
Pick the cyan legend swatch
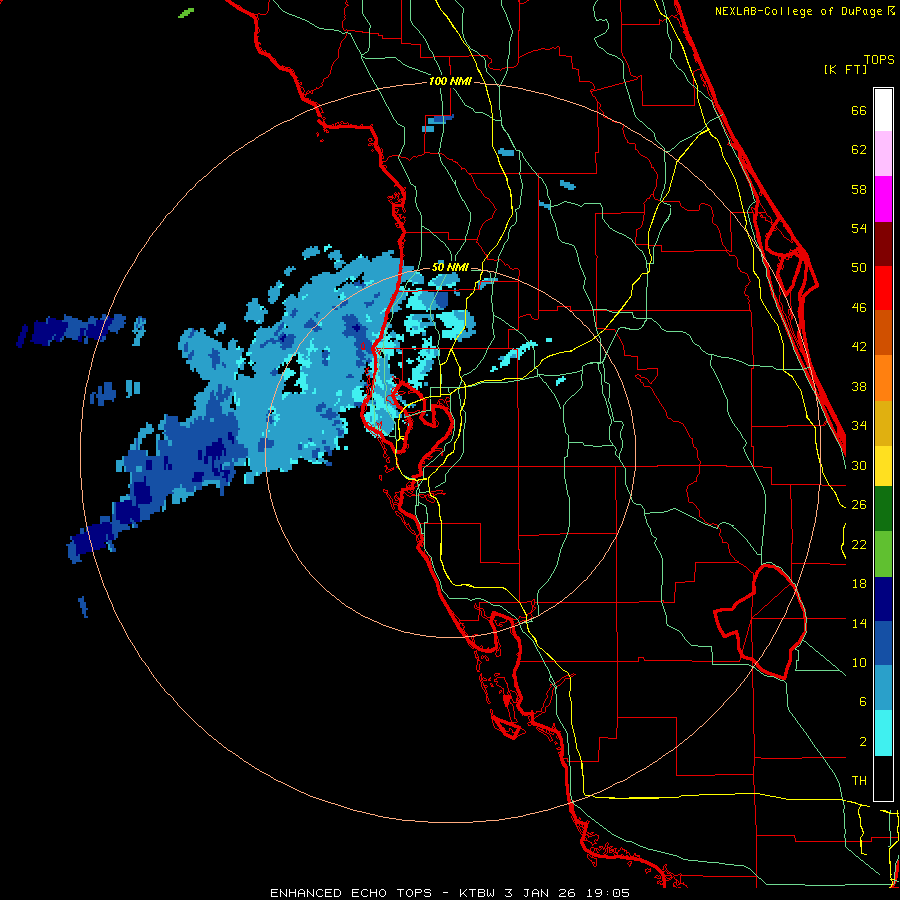883,733
